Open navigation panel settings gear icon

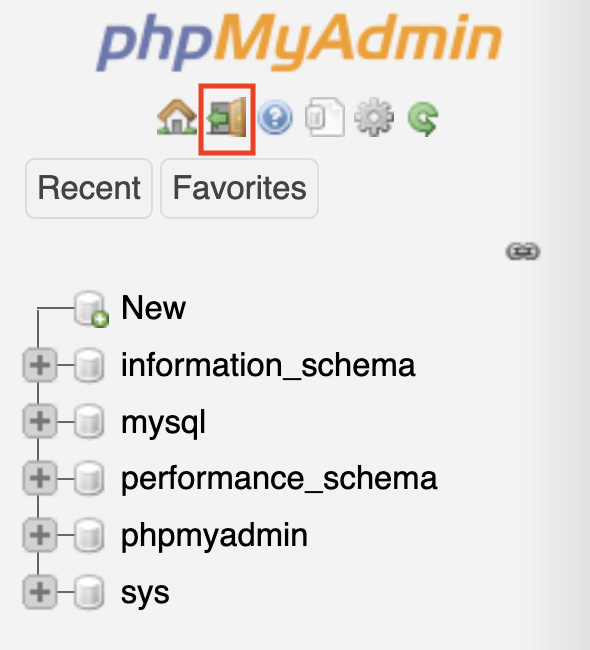pos(374,117)
